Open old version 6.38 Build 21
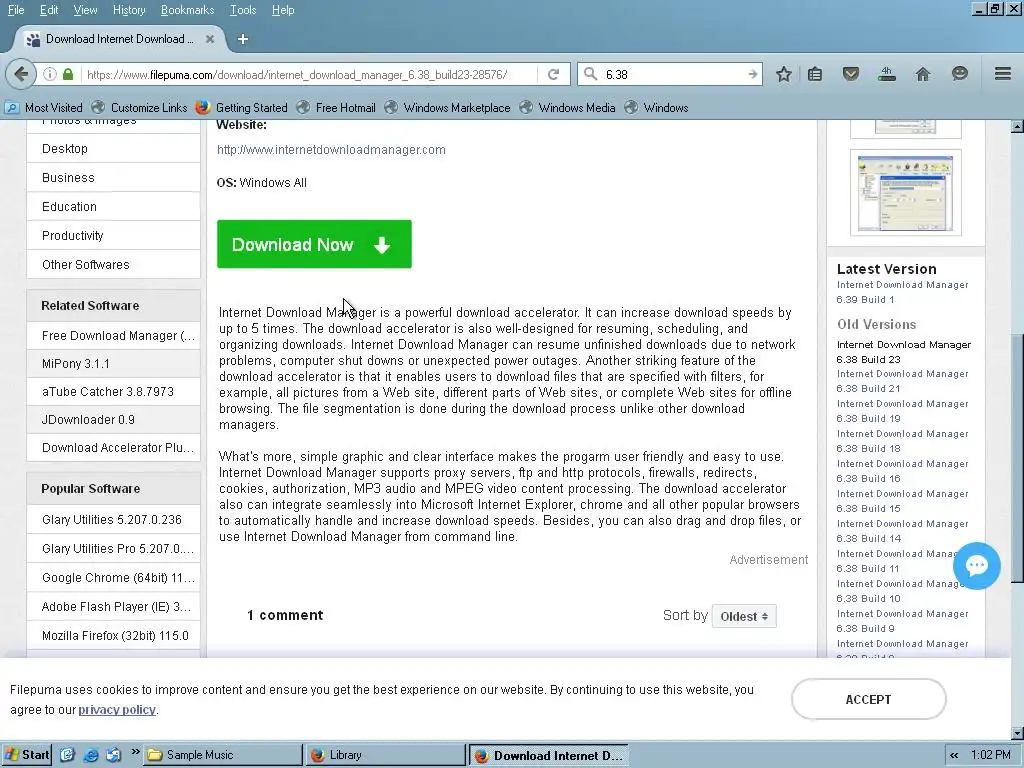This screenshot has width=1024, height=768. tap(903, 381)
